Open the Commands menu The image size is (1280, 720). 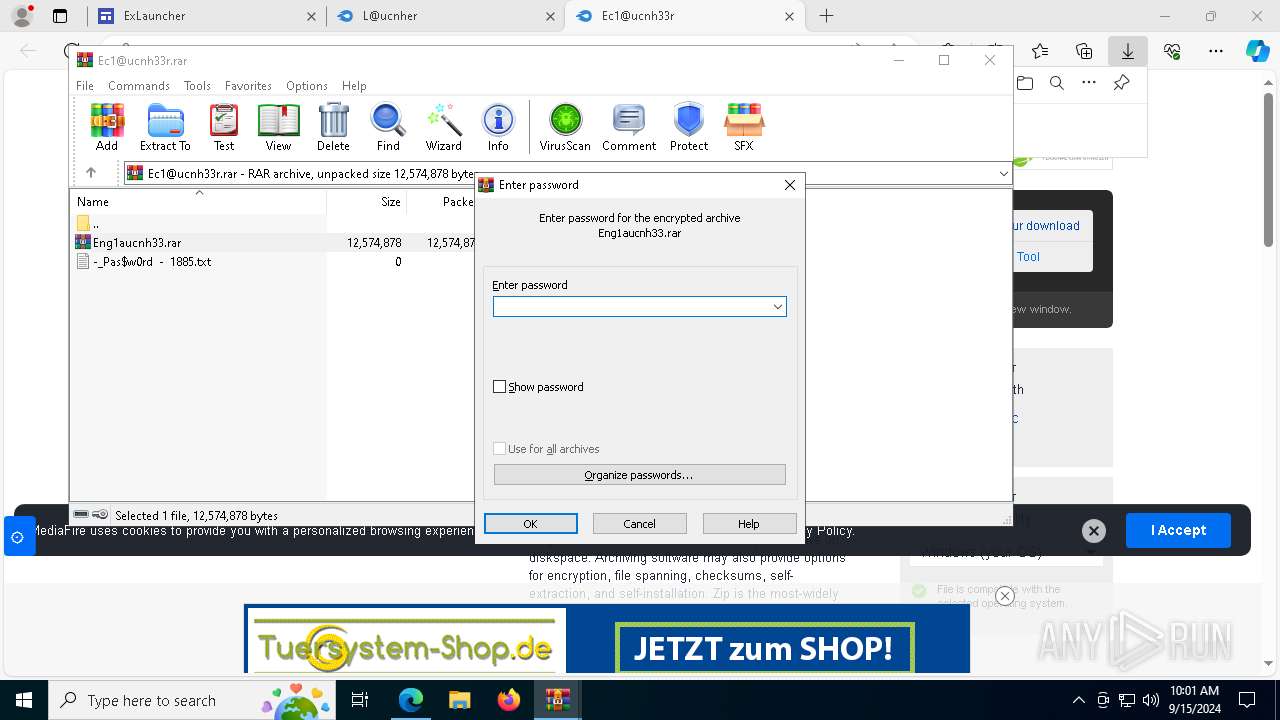click(x=139, y=86)
